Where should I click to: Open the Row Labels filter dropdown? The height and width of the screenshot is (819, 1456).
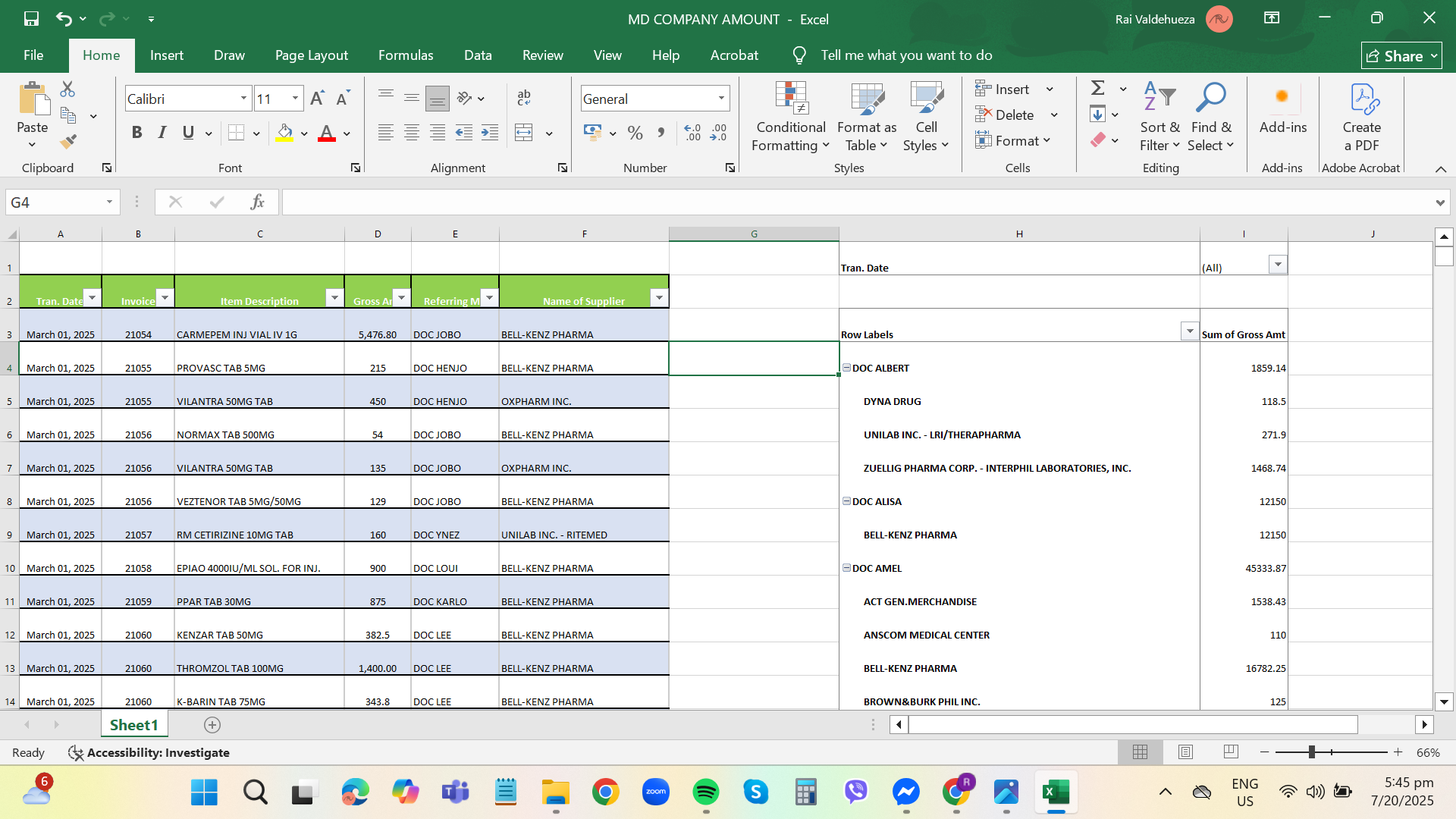[x=1190, y=331]
